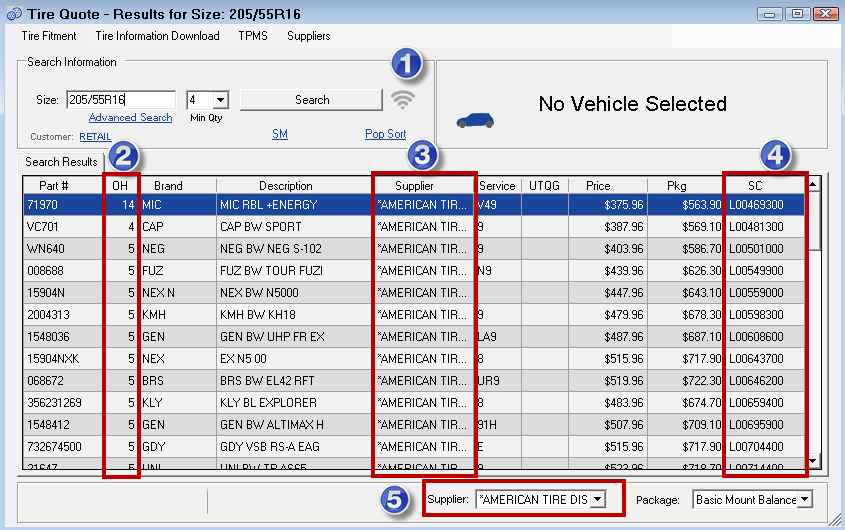Sort by Price column header

[x=598, y=186]
